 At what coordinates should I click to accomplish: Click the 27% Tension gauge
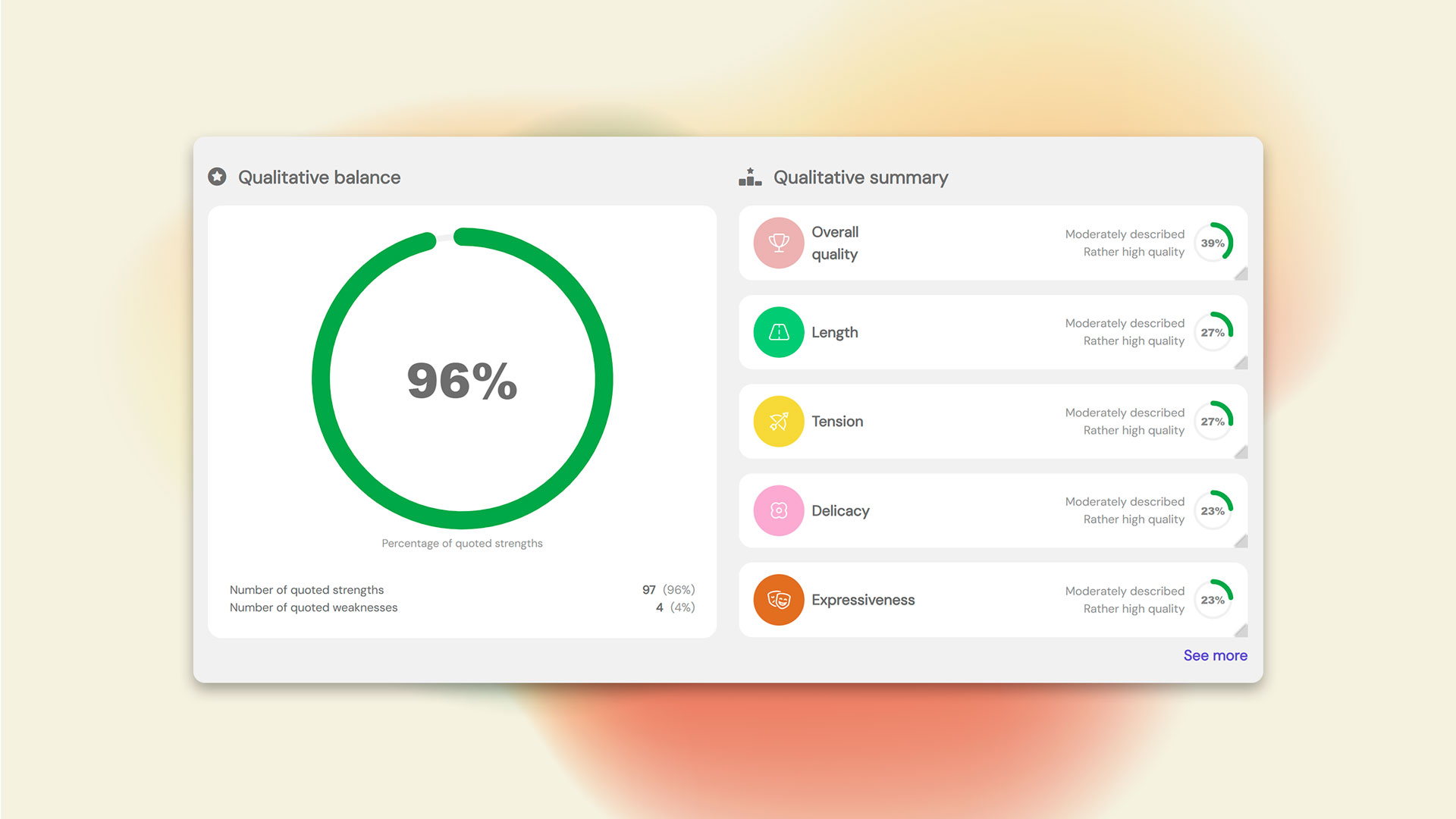(x=1213, y=422)
